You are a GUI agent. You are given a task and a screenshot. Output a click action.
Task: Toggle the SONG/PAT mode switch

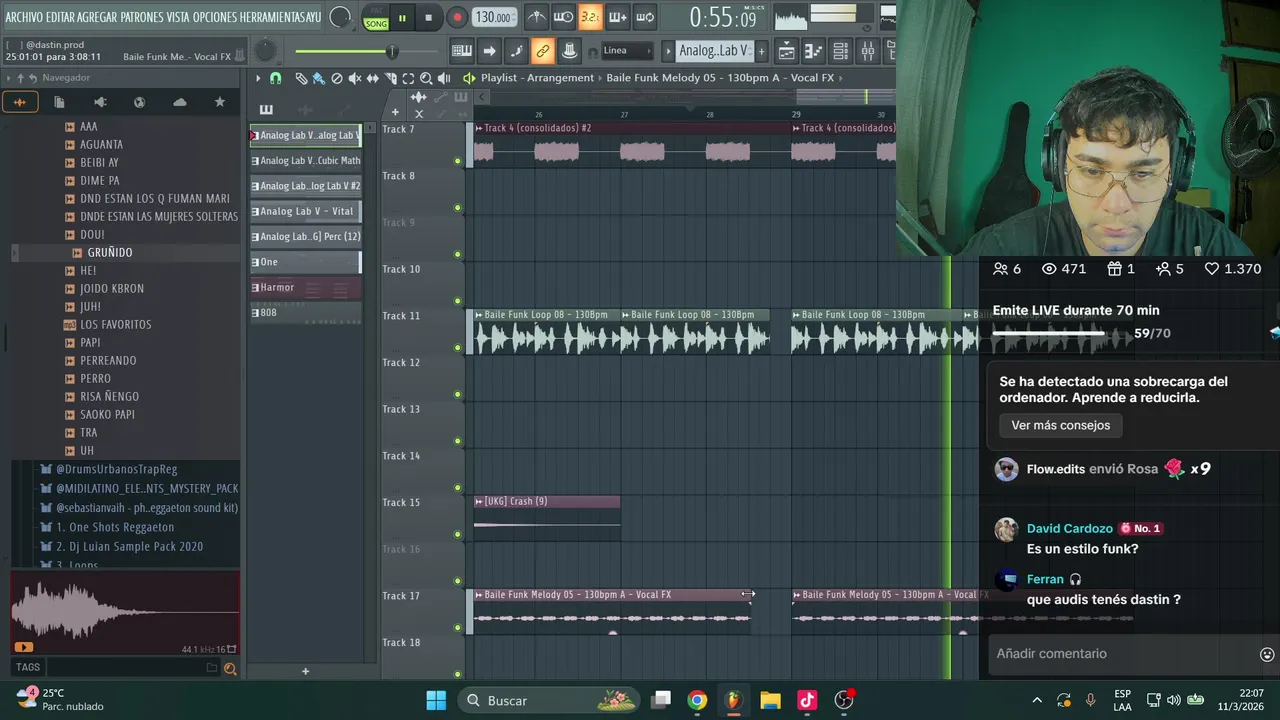click(x=376, y=18)
